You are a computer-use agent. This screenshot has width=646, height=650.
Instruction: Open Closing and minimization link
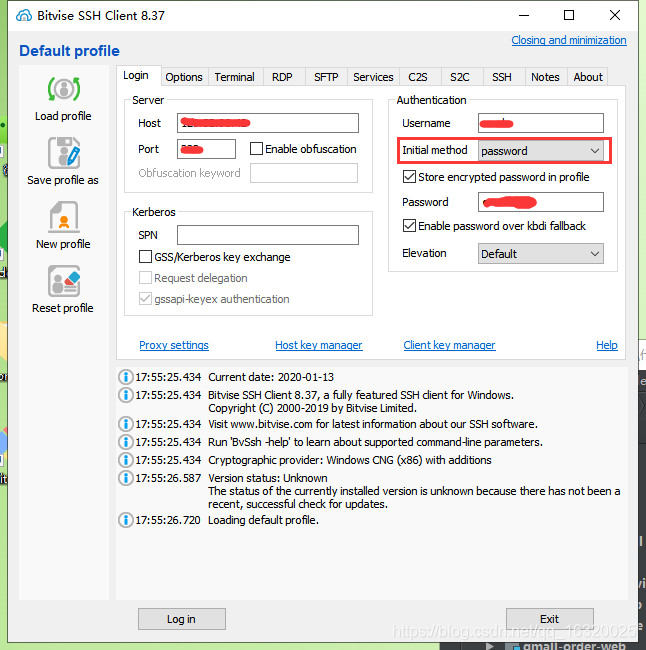click(x=569, y=40)
